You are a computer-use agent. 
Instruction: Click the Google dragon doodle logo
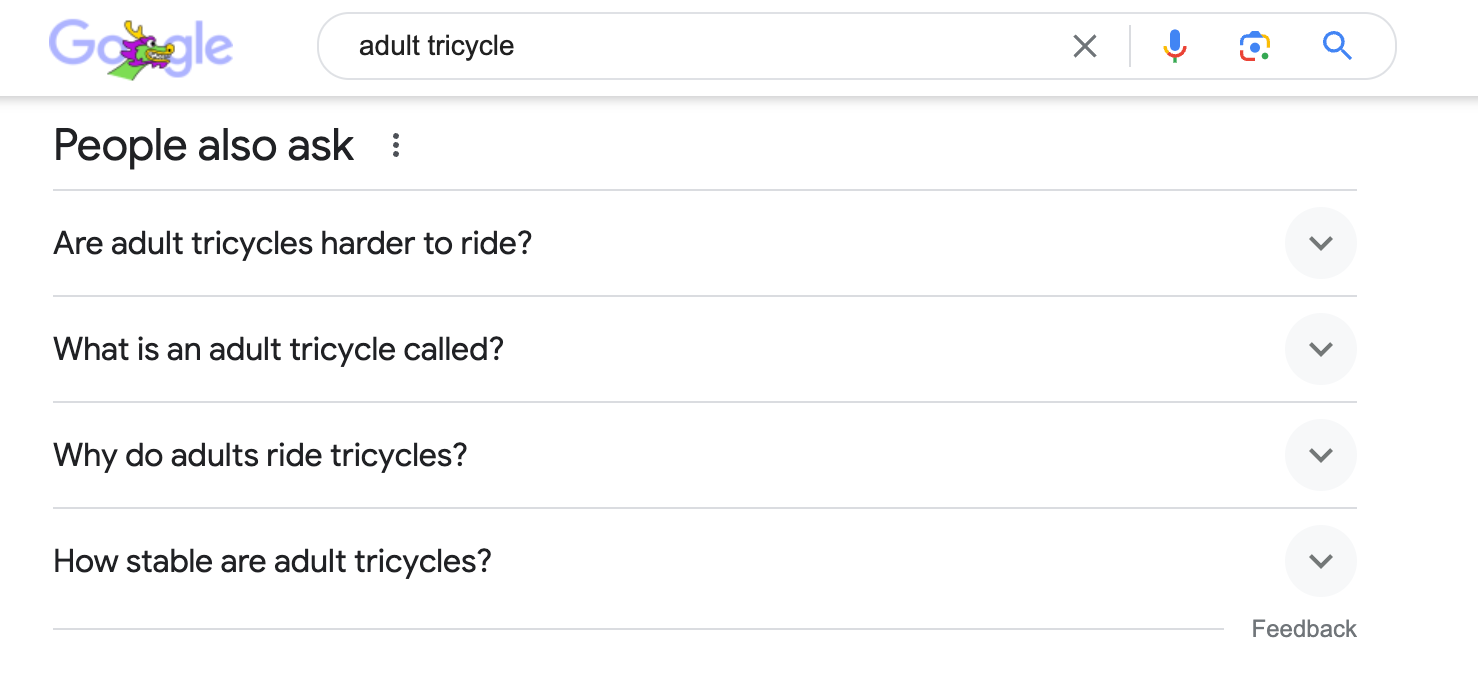[140, 48]
